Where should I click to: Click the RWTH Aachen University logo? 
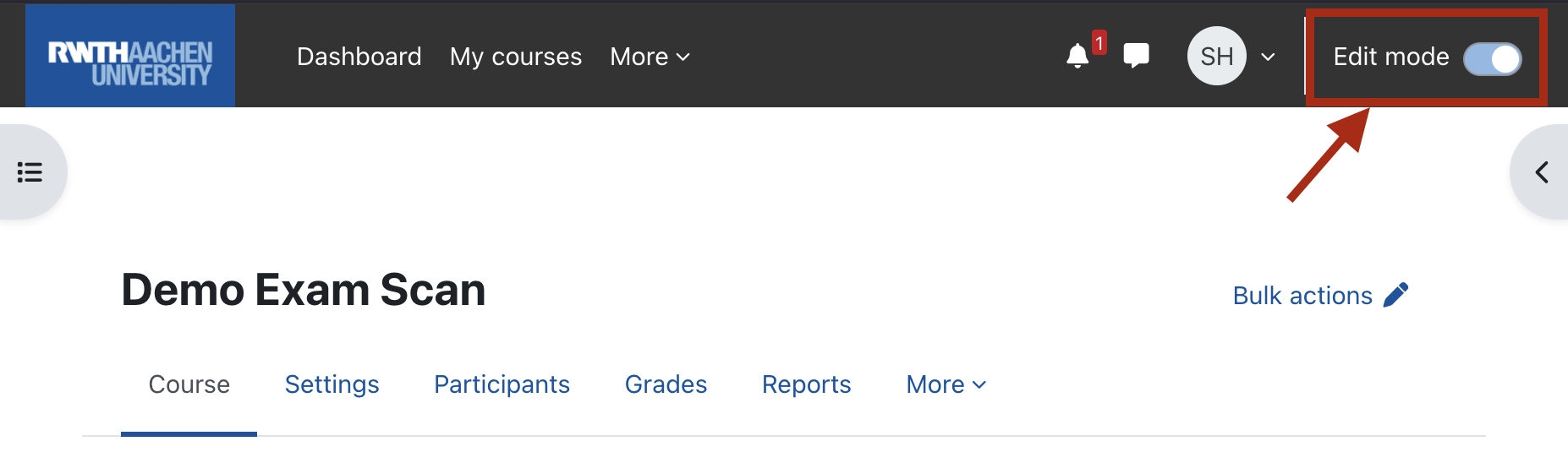tap(130, 56)
